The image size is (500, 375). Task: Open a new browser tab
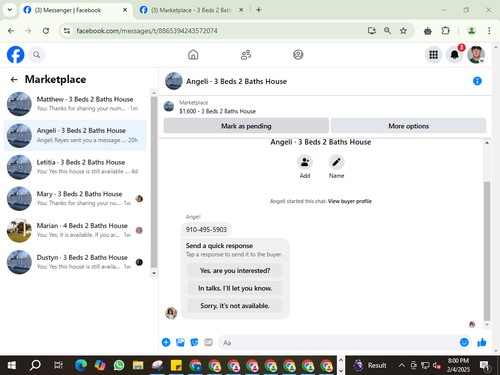[x=259, y=10]
